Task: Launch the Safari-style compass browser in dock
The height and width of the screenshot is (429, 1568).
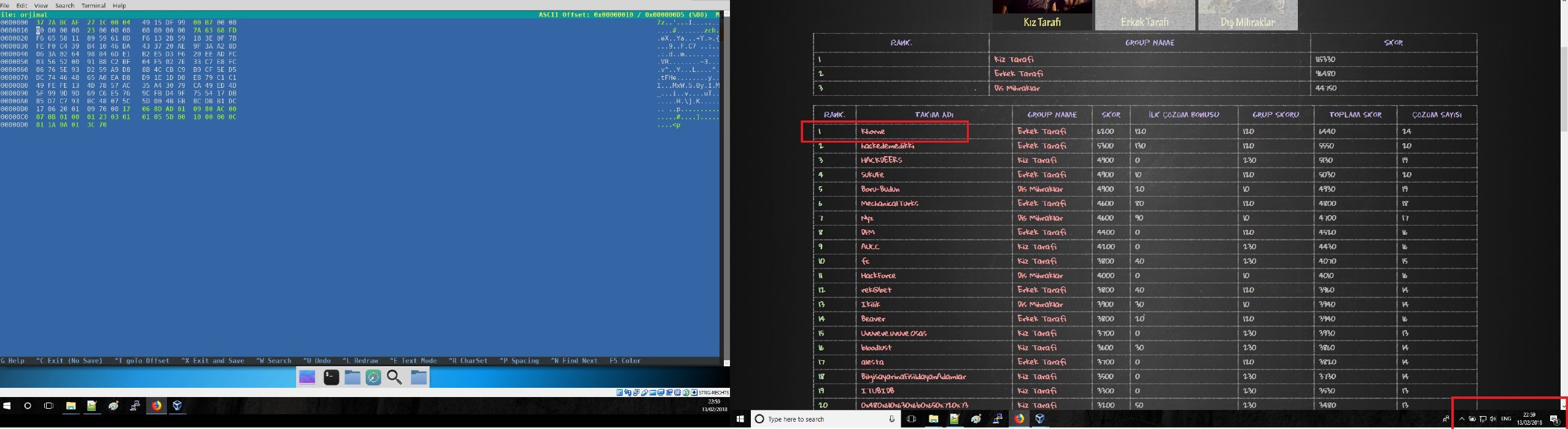Action: [x=373, y=377]
